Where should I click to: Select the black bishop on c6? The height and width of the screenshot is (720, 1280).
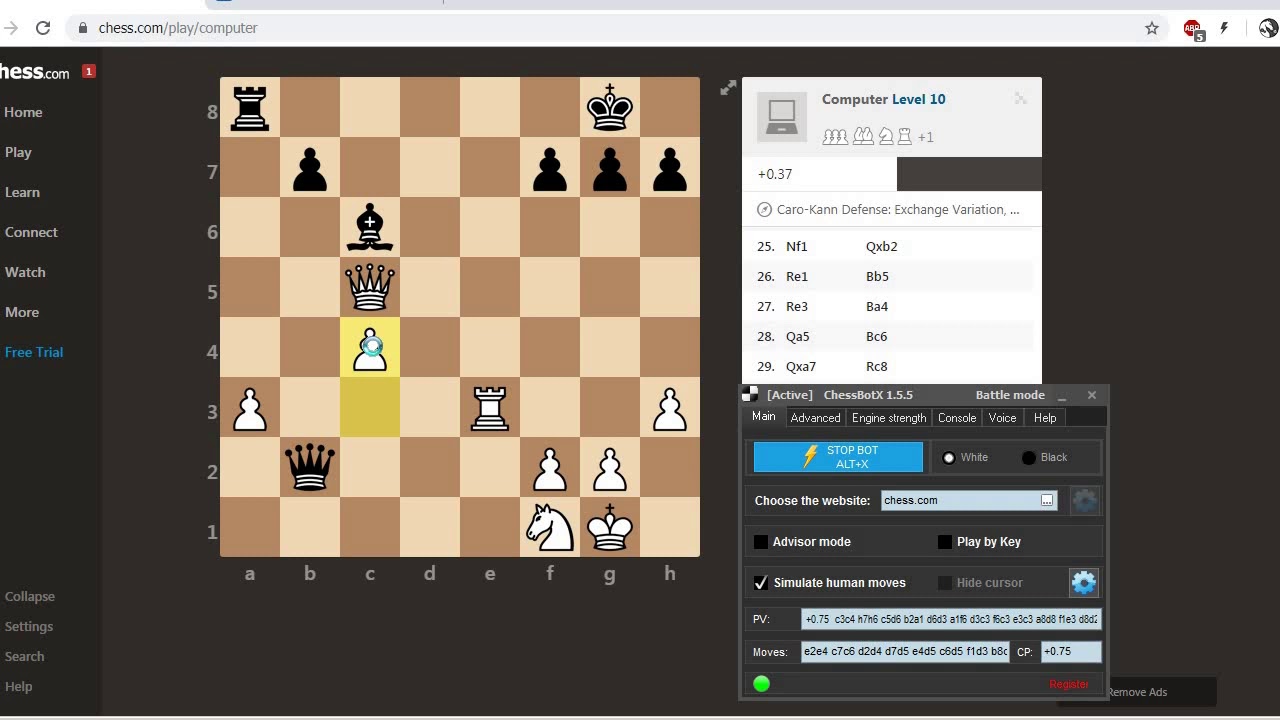(x=370, y=227)
